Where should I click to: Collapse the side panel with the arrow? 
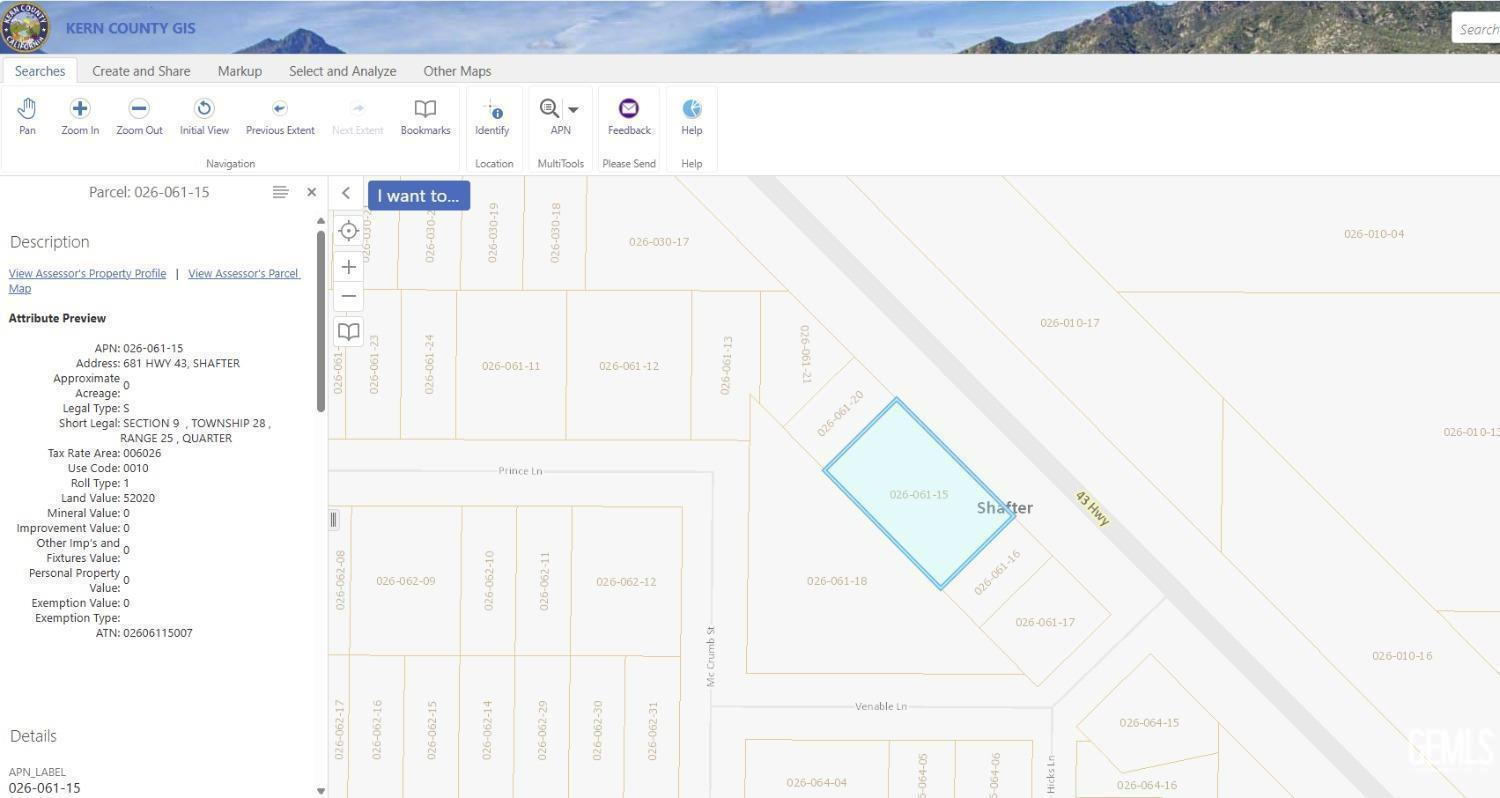pos(346,193)
